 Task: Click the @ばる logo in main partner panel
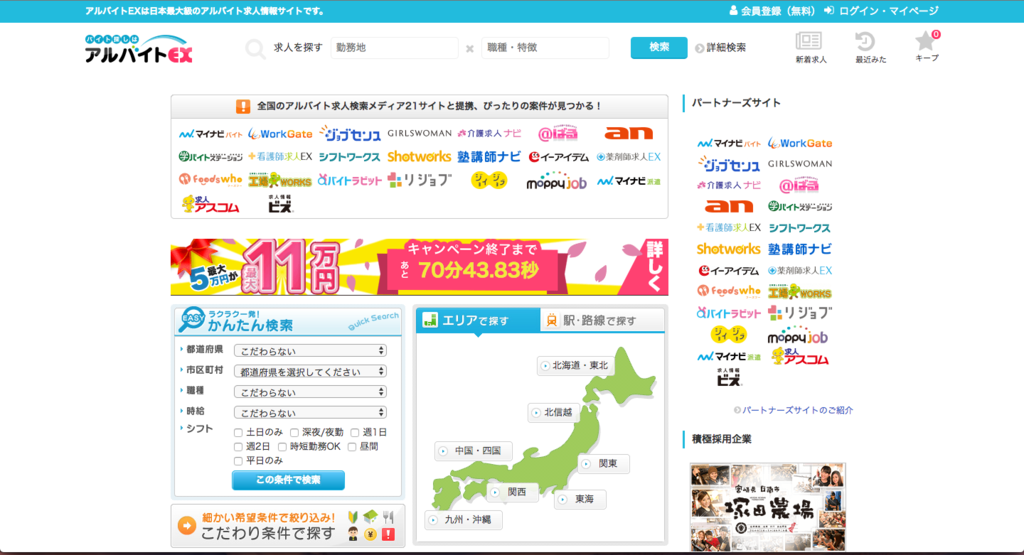point(558,133)
